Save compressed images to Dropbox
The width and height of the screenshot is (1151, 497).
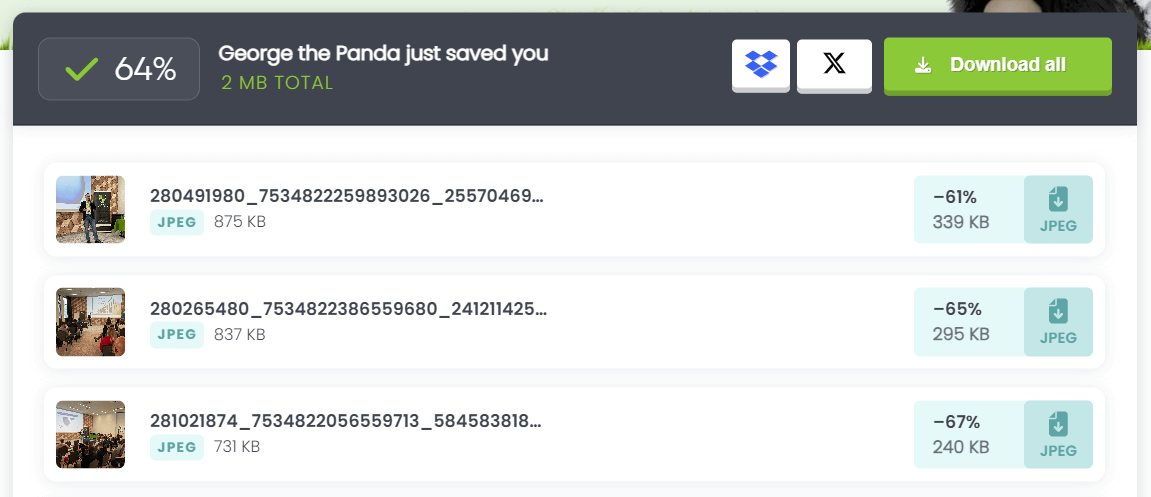pos(761,65)
